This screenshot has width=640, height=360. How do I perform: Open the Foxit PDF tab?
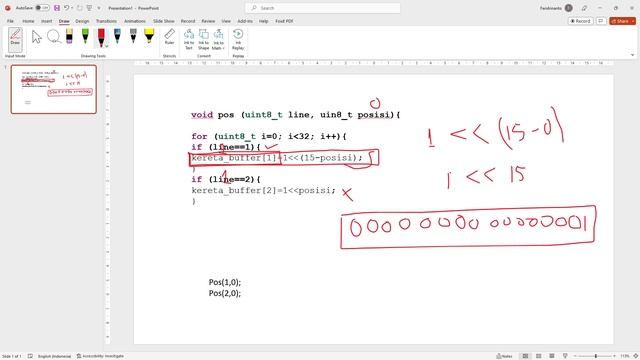click(284, 21)
